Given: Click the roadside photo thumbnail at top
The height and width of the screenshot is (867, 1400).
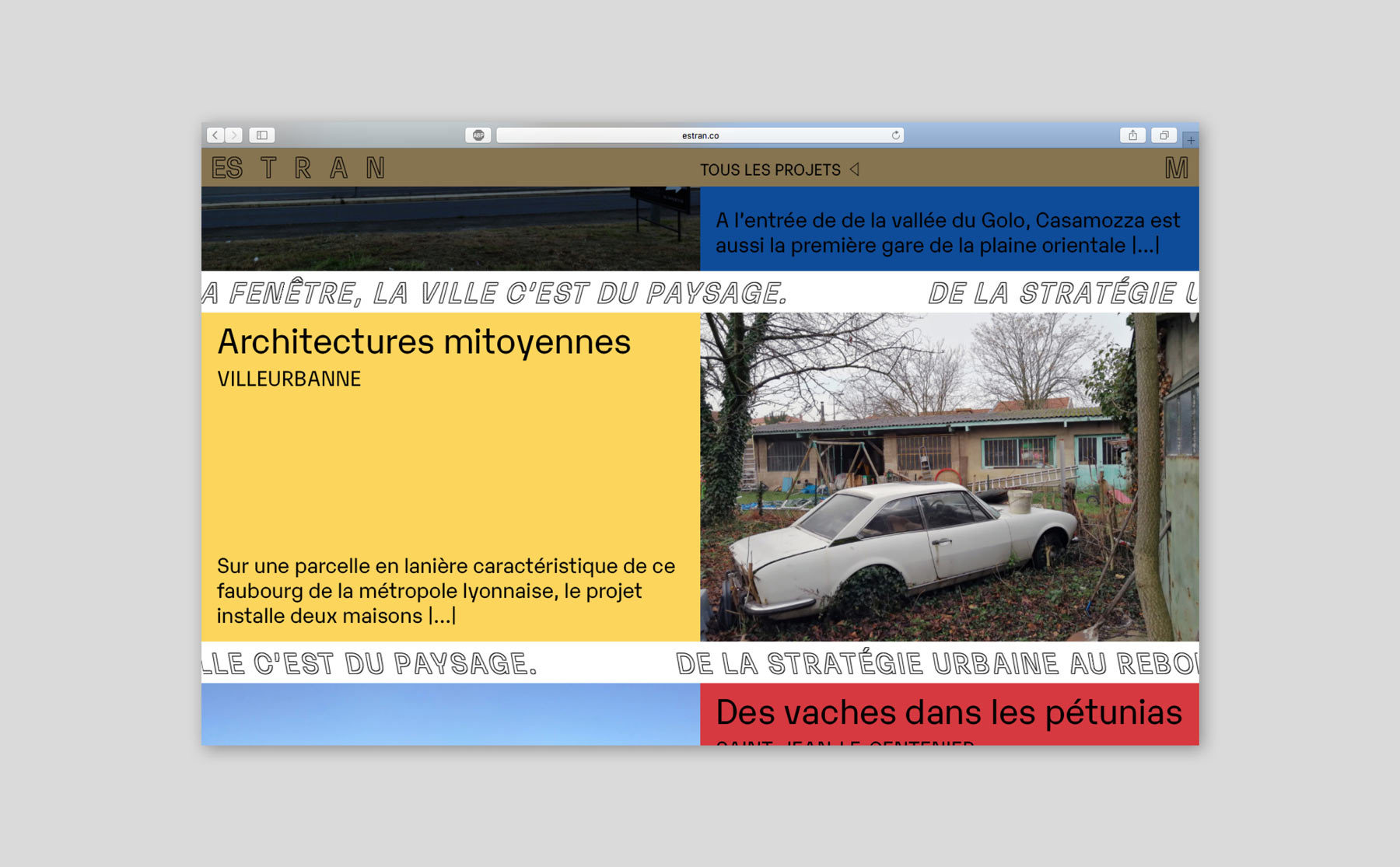Looking at the screenshot, I should point(450,229).
